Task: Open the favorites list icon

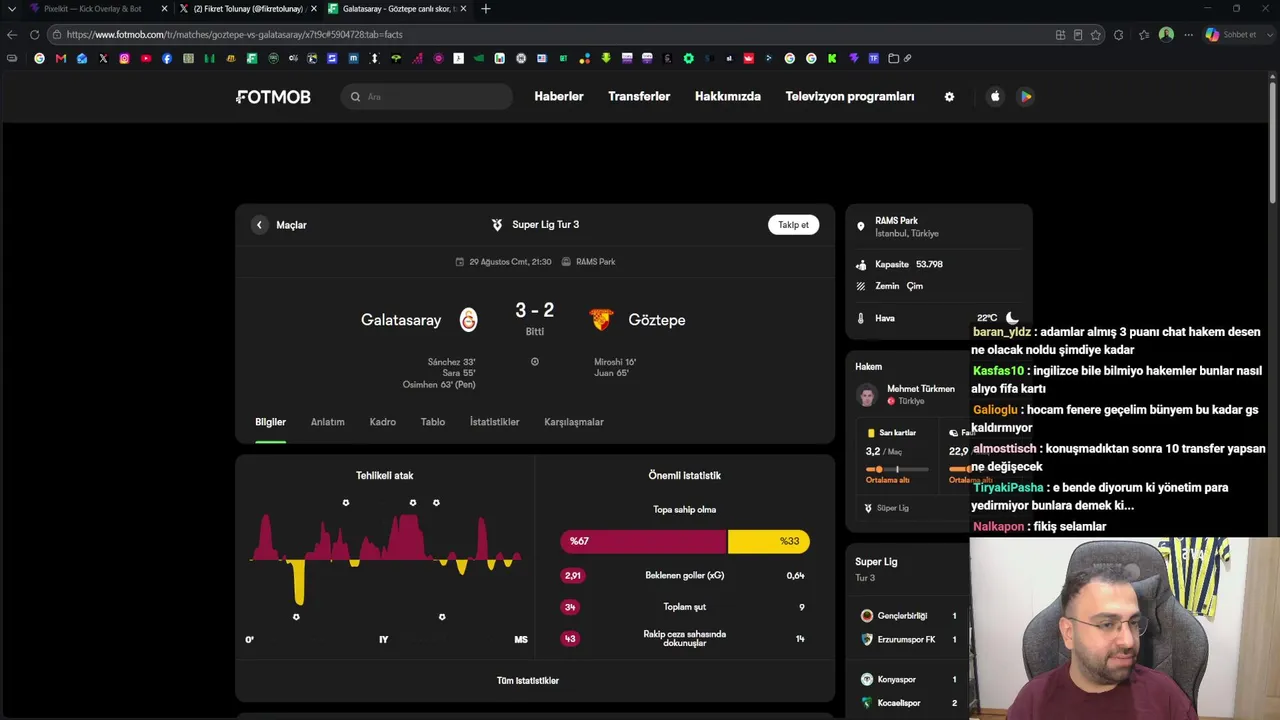Action: 1144,35
